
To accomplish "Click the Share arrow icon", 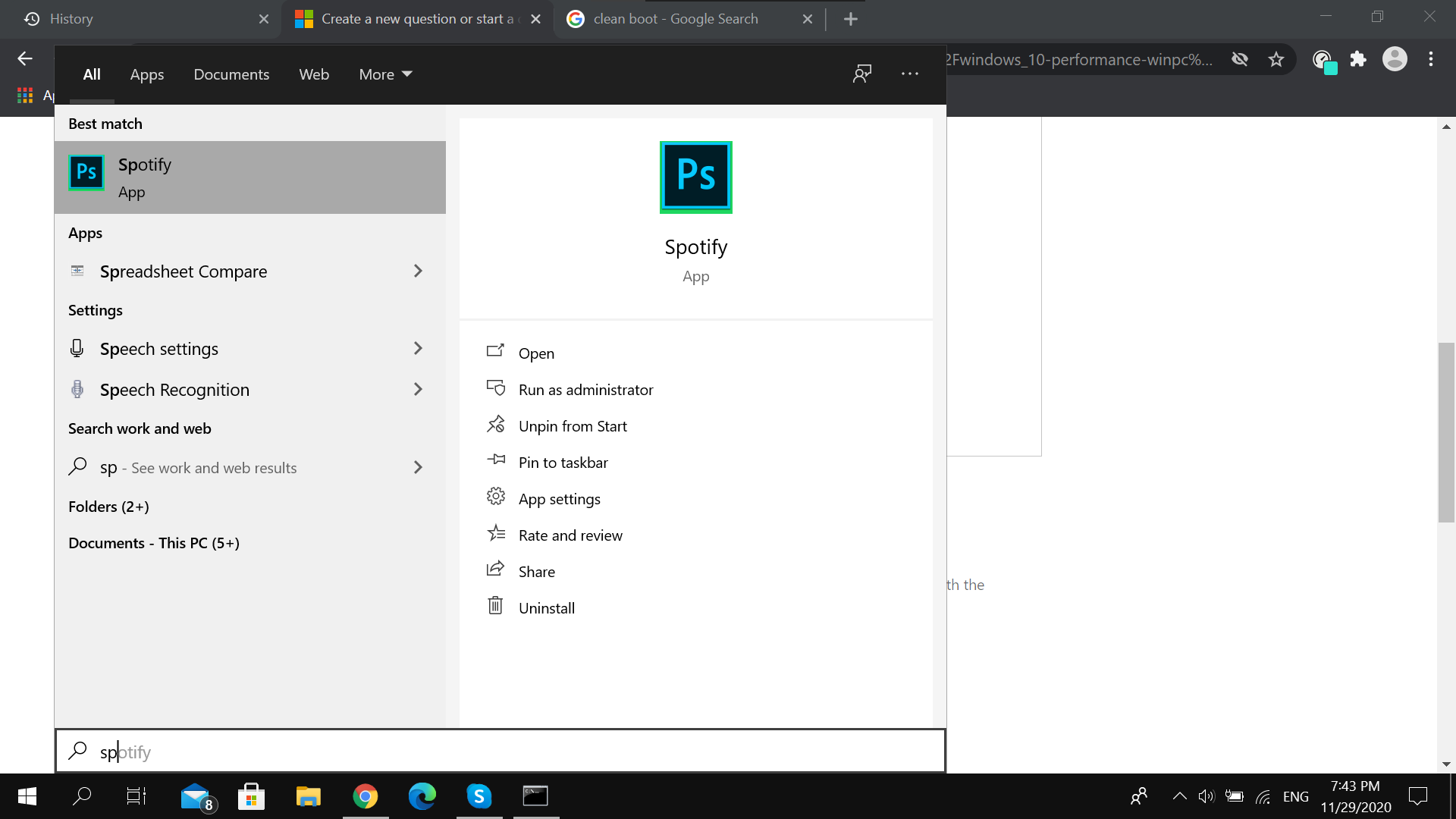I will [495, 569].
